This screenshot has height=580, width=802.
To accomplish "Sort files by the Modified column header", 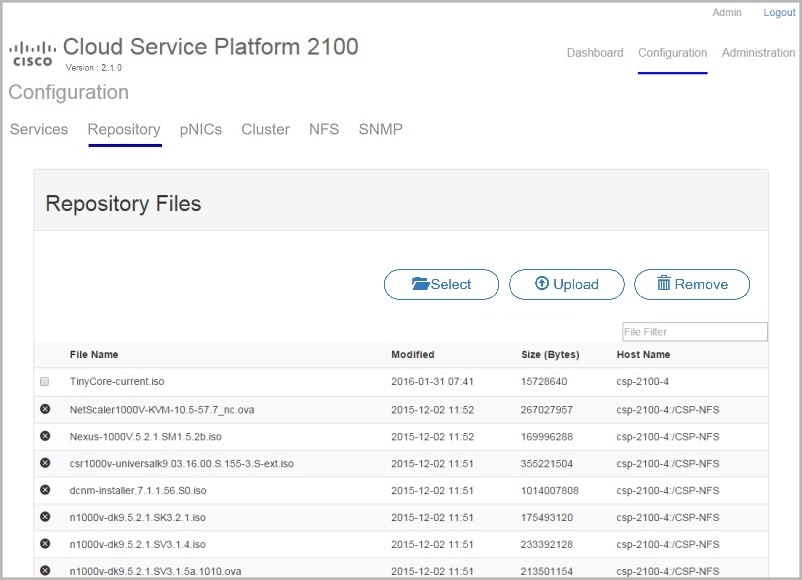I will [x=413, y=354].
